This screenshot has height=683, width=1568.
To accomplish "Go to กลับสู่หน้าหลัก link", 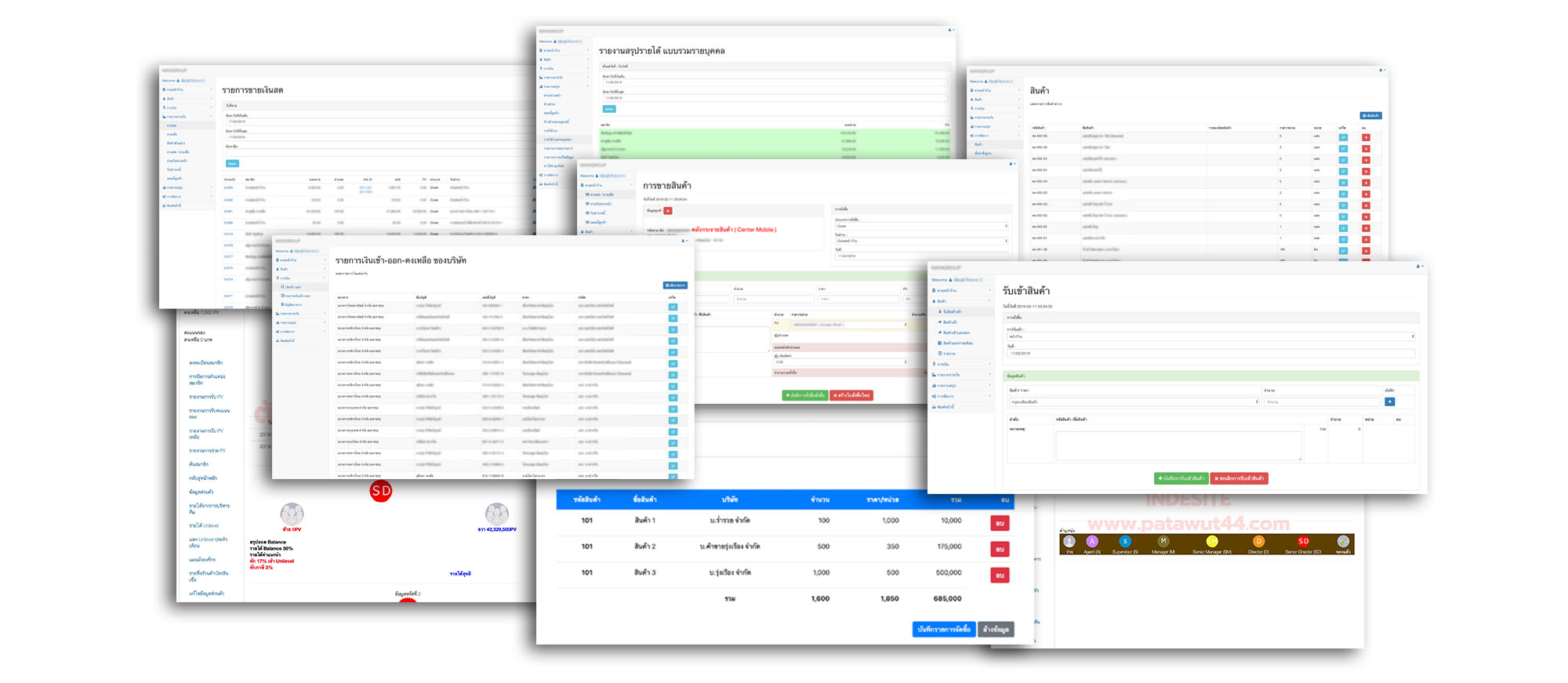I will tap(203, 478).
